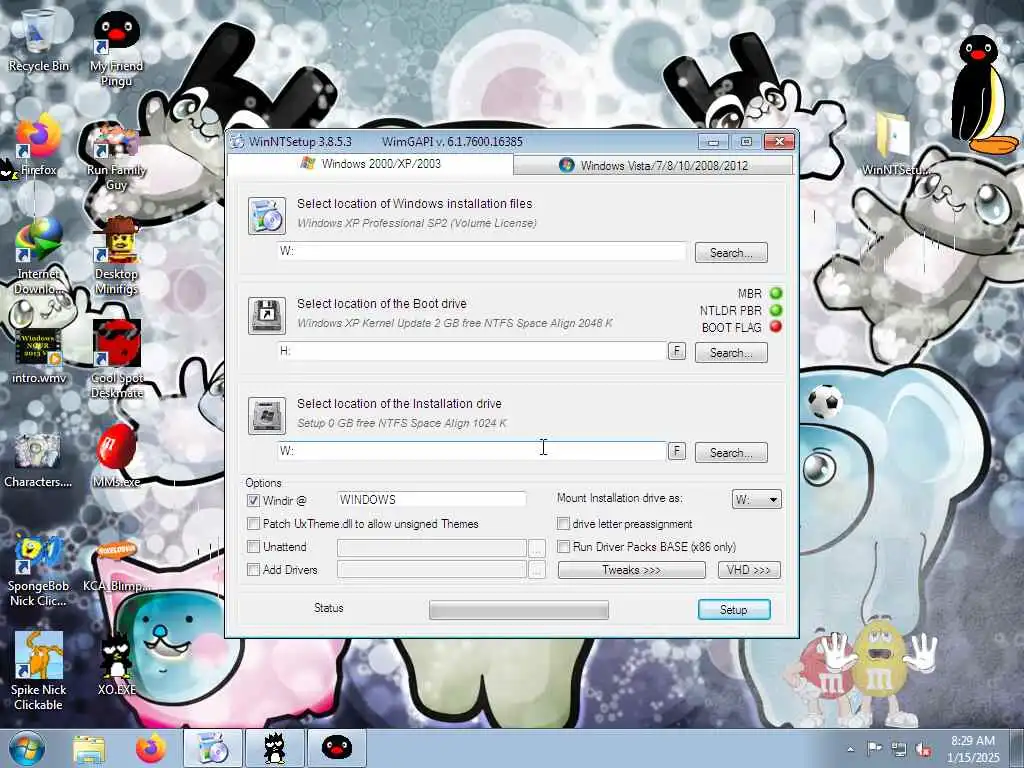Click the WinNTSetup title bar icon
This screenshot has width=1024, height=768.
238,141
